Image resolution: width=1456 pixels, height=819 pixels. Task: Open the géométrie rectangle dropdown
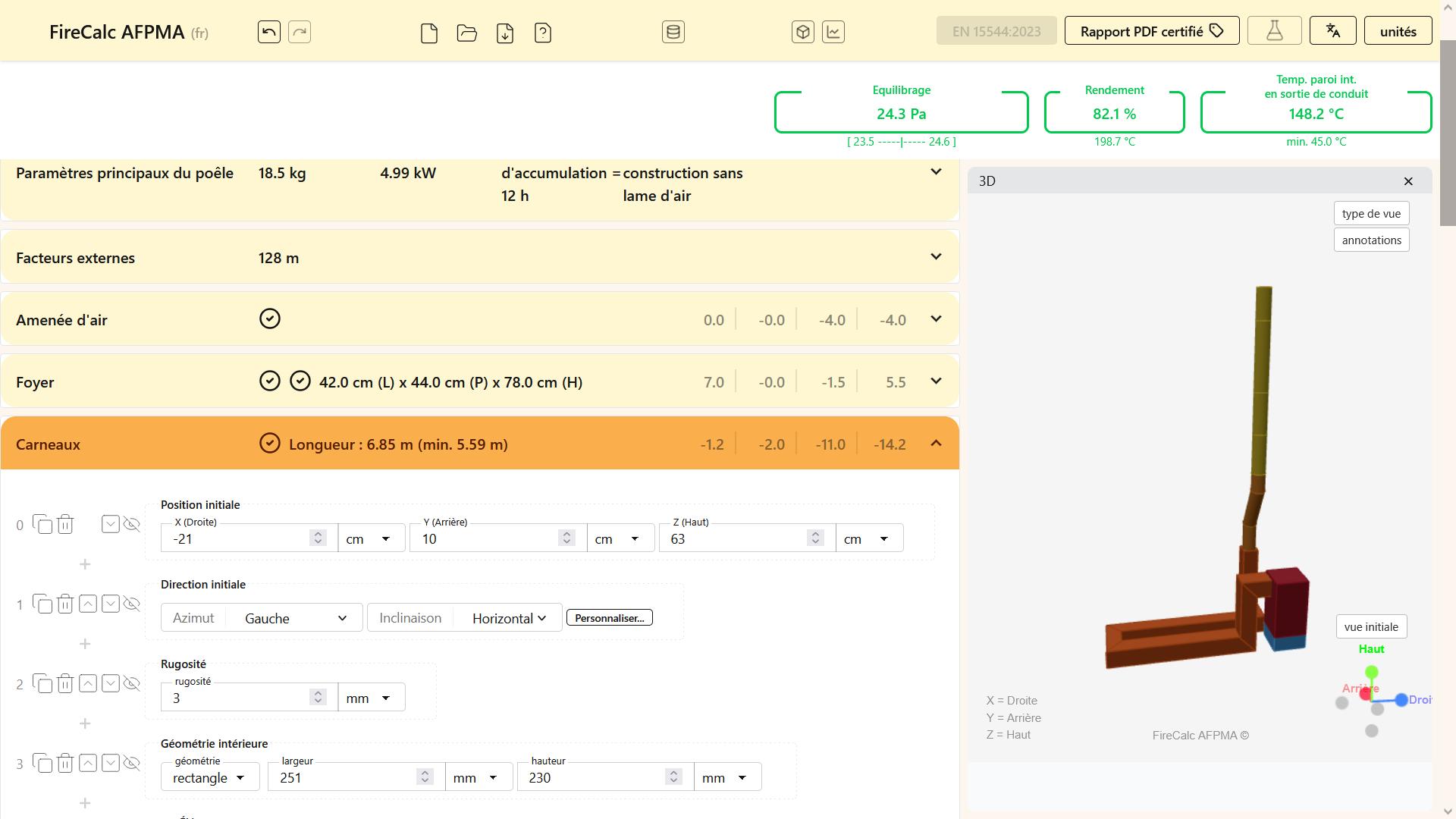pos(209,777)
